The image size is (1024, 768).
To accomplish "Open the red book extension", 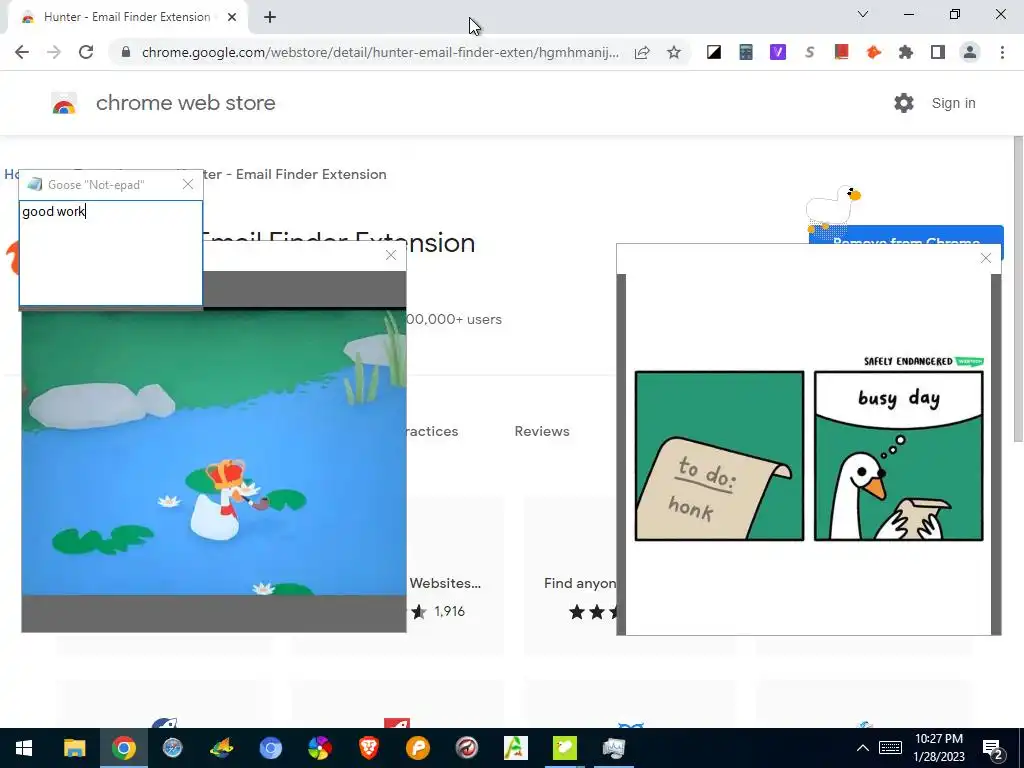I will pyautogui.click(x=842, y=52).
